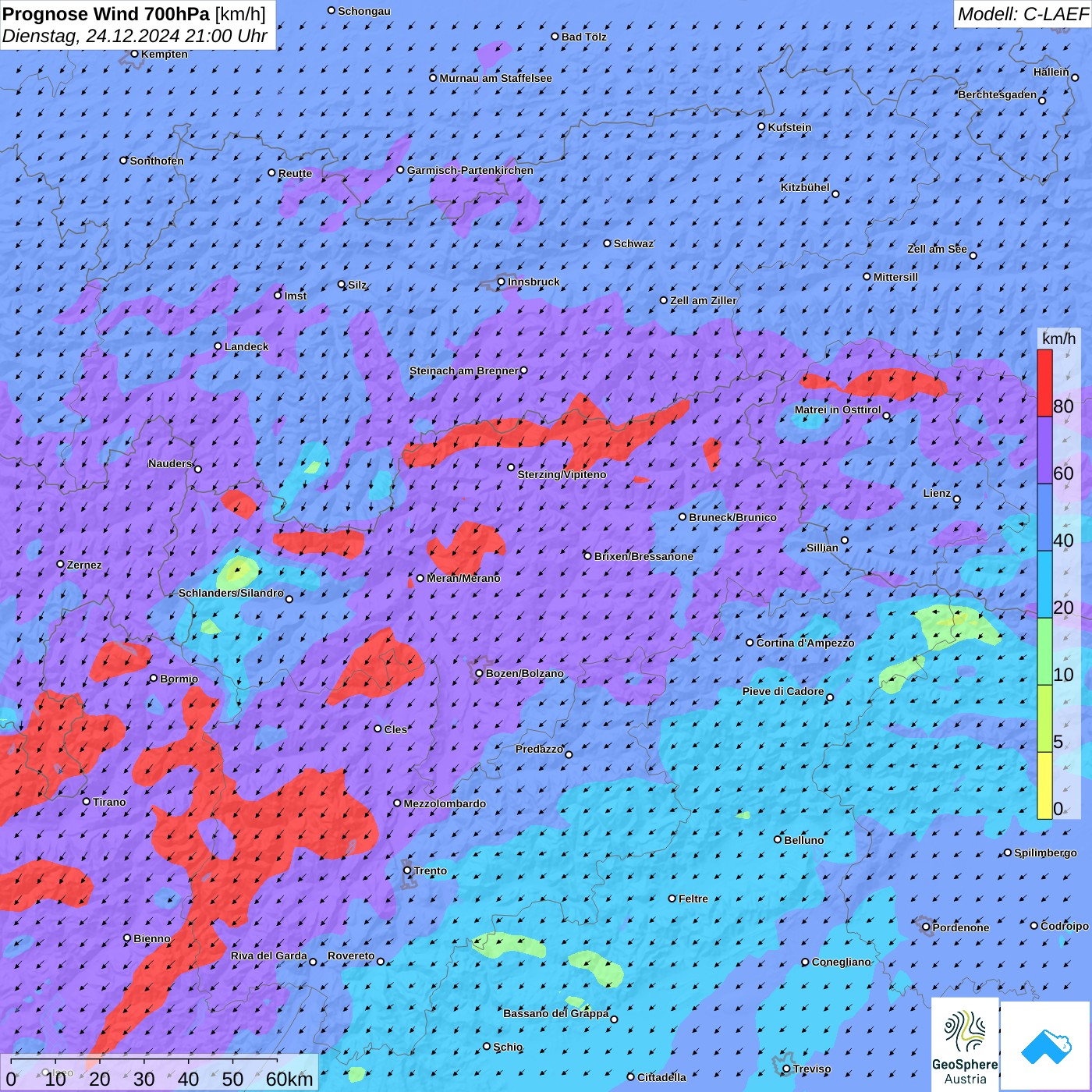This screenshot has width=1092, height=1092.
Task: Click the Zell am See marker
Action: pos(973,256)
